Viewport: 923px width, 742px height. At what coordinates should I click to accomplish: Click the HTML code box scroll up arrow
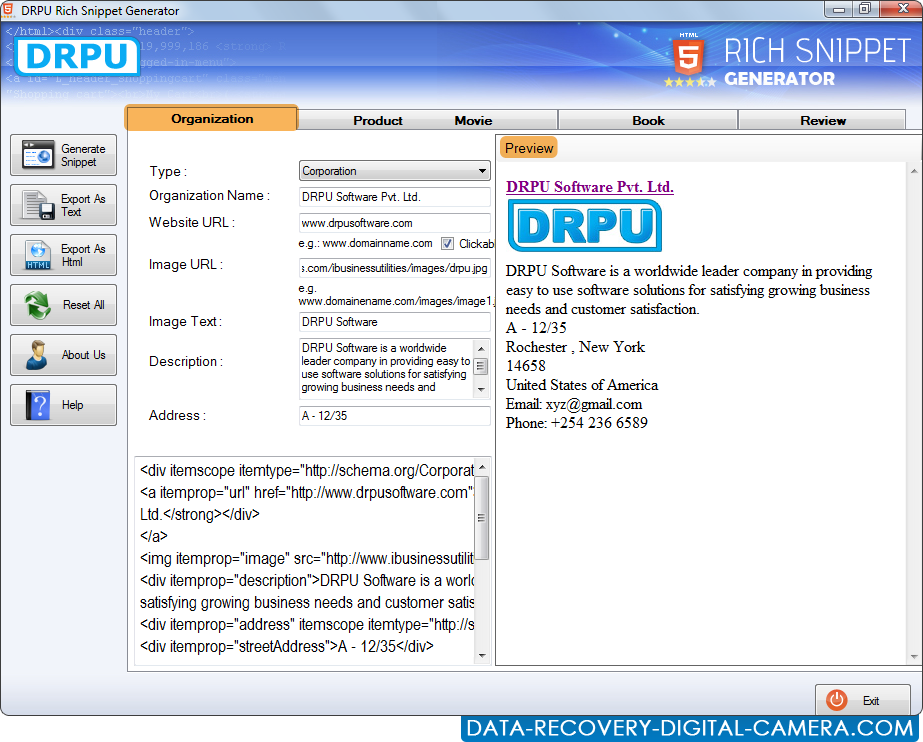point(482,467)
